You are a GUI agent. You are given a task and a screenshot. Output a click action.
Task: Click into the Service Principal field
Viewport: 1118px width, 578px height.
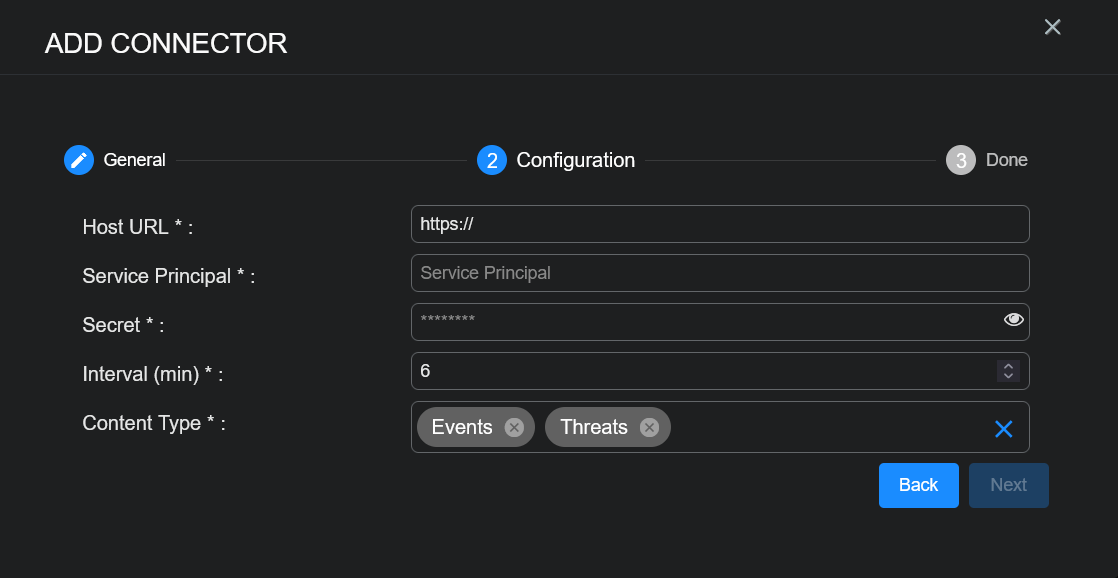720,273
